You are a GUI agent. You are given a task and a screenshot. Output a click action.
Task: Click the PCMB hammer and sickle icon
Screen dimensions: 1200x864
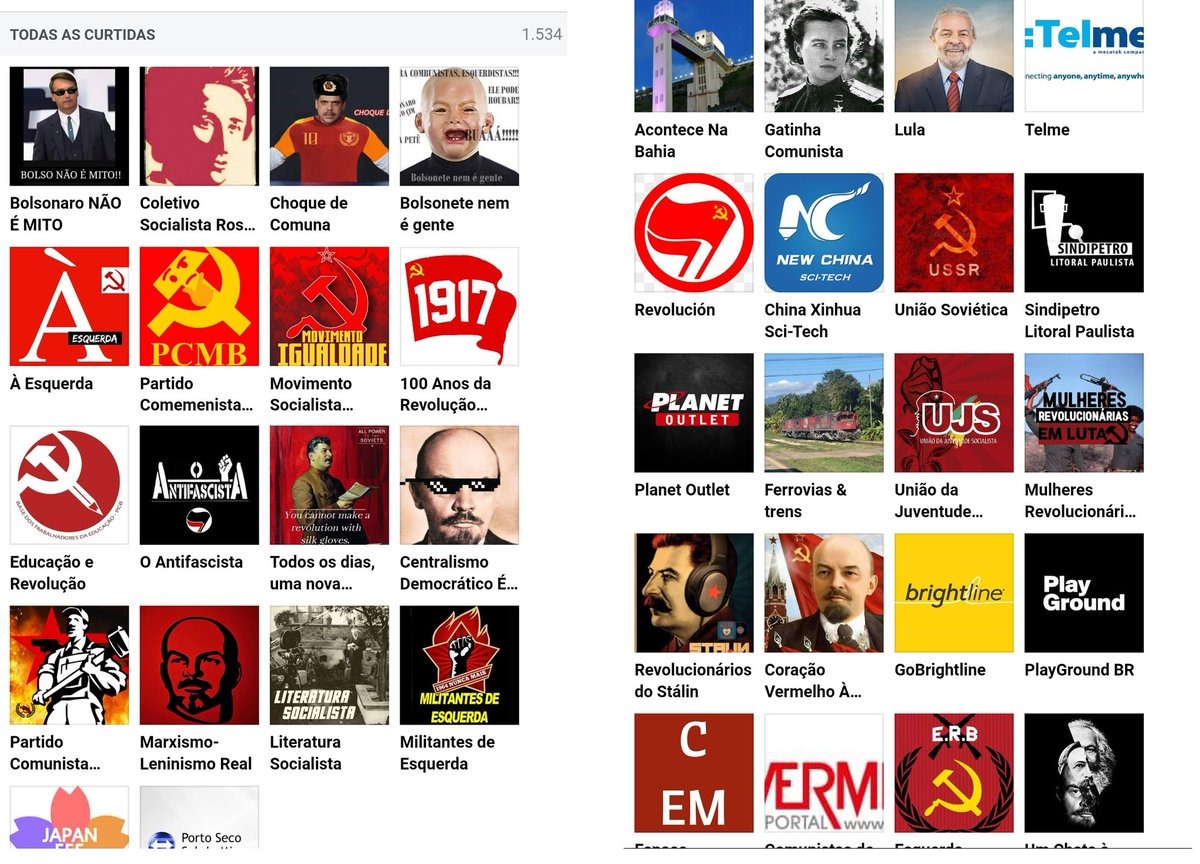(199, 306)
